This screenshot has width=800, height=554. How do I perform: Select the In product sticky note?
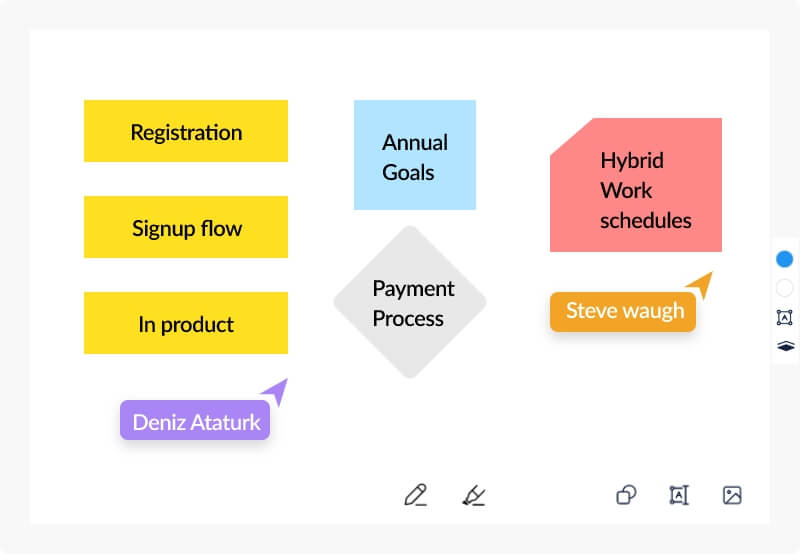186,323
